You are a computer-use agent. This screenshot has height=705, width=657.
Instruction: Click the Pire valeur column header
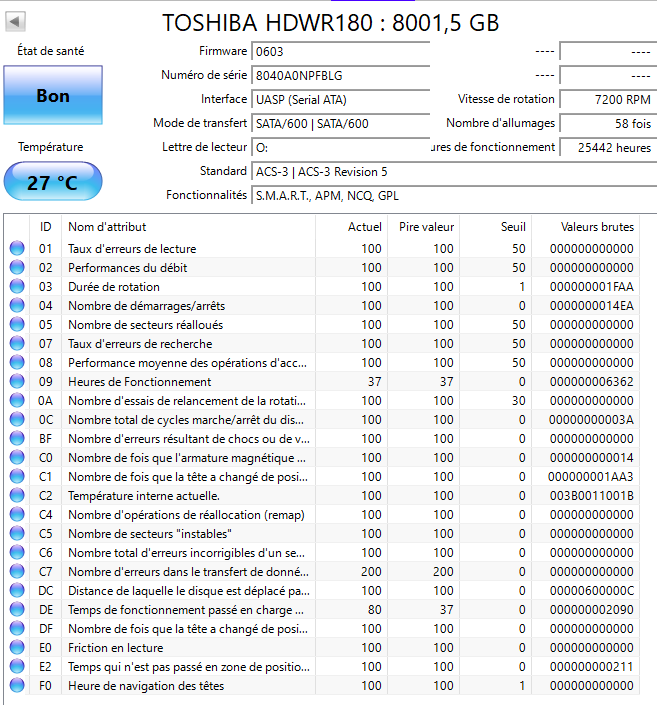point(426,227)
